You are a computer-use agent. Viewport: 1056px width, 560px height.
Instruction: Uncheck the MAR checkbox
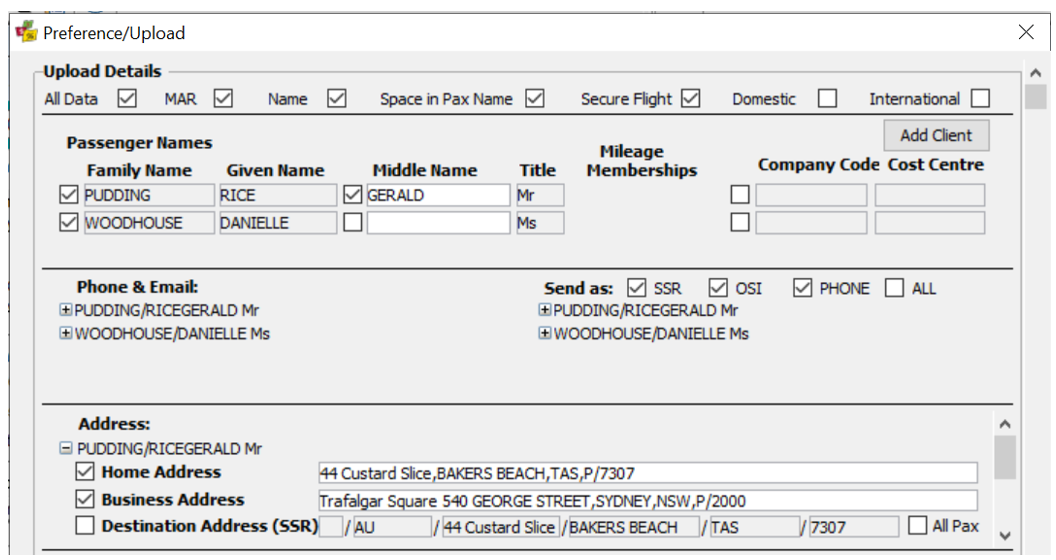(x=223, y=98)
